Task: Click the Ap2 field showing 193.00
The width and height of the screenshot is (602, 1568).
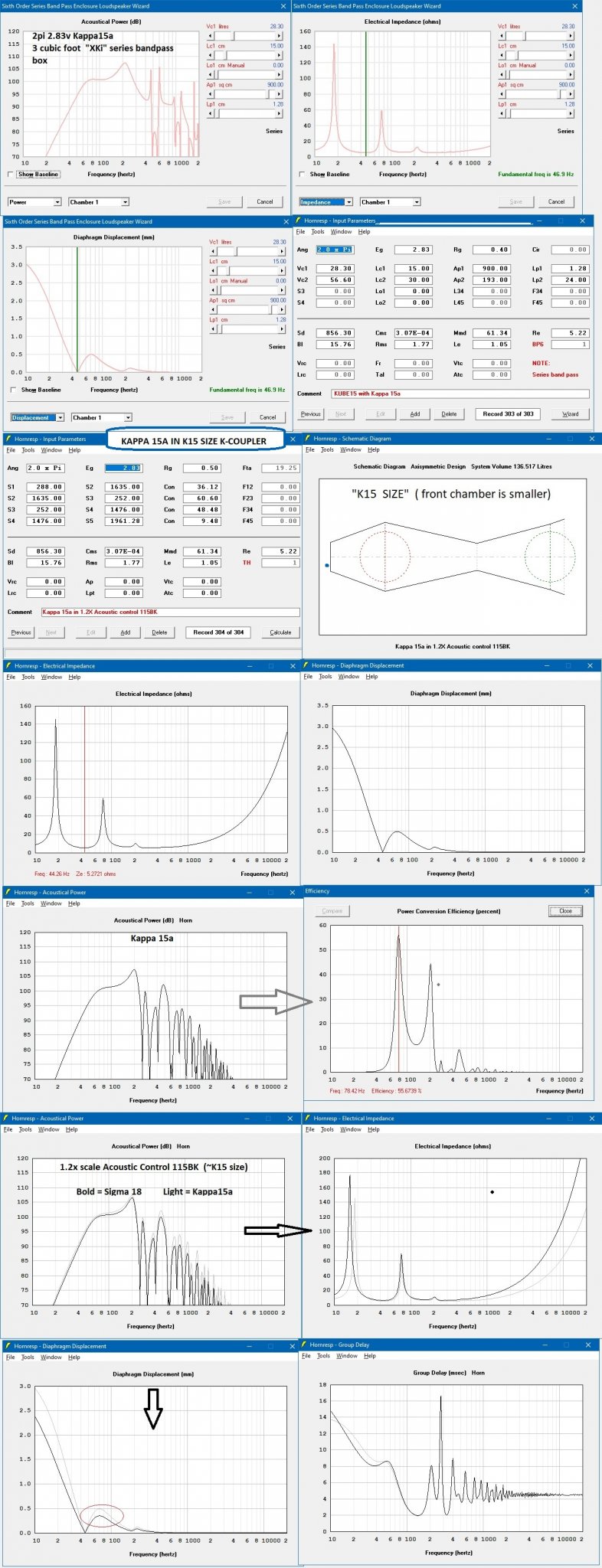Action: coord(492,280)
